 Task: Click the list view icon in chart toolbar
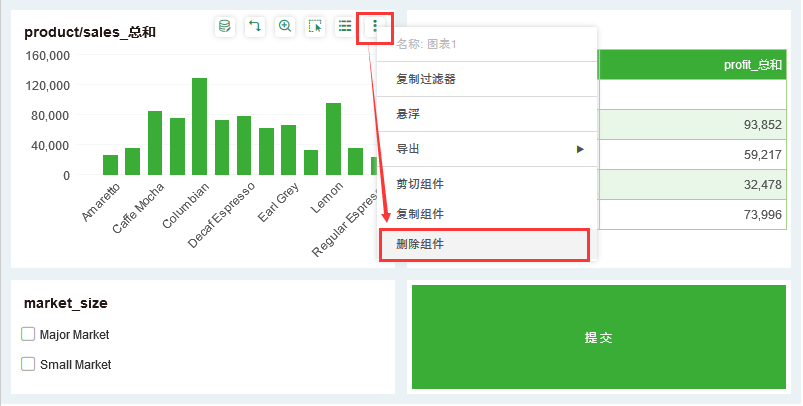click(x=345, y=27)
